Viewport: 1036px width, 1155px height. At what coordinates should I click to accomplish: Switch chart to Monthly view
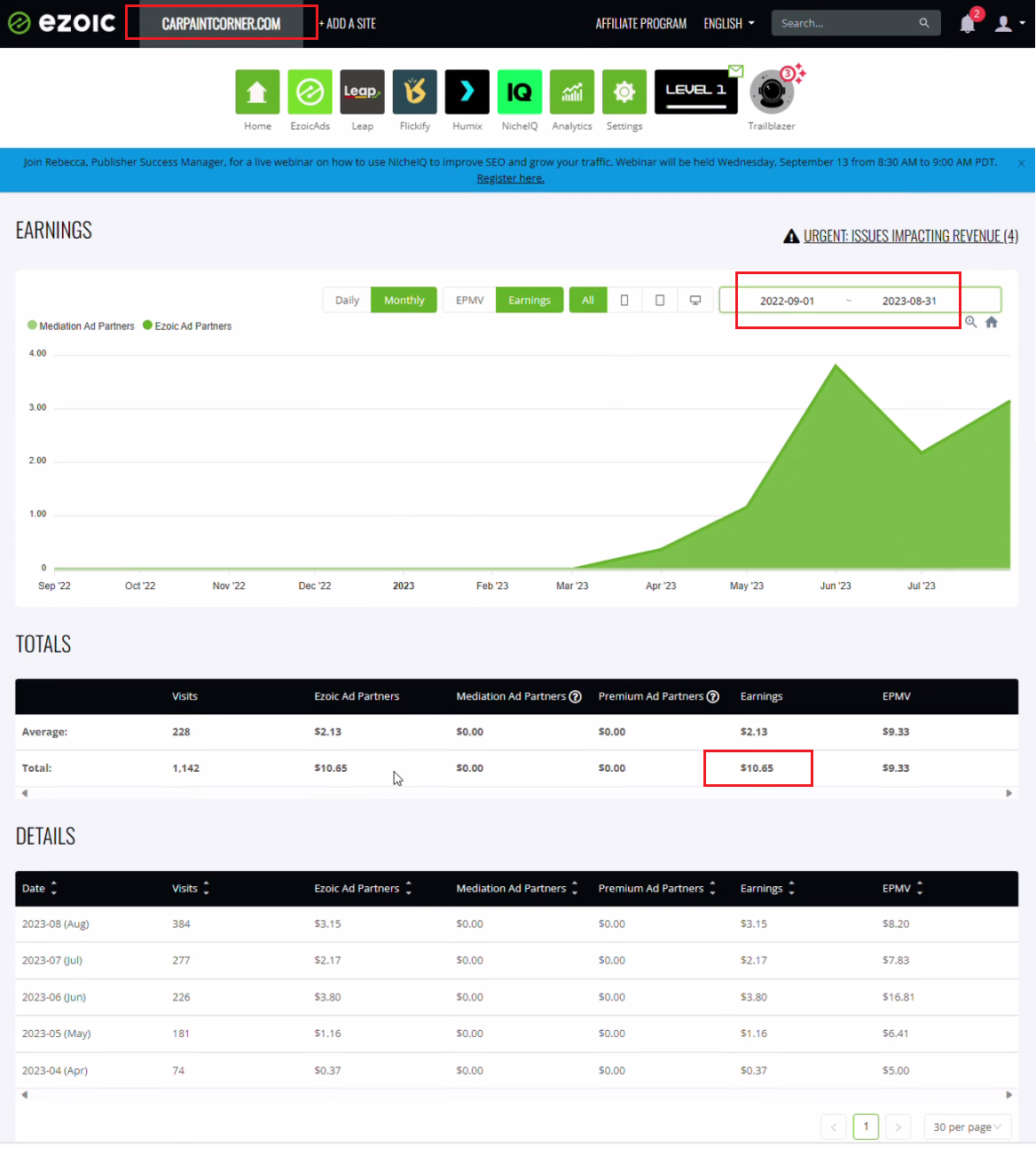tap(404, 301)
